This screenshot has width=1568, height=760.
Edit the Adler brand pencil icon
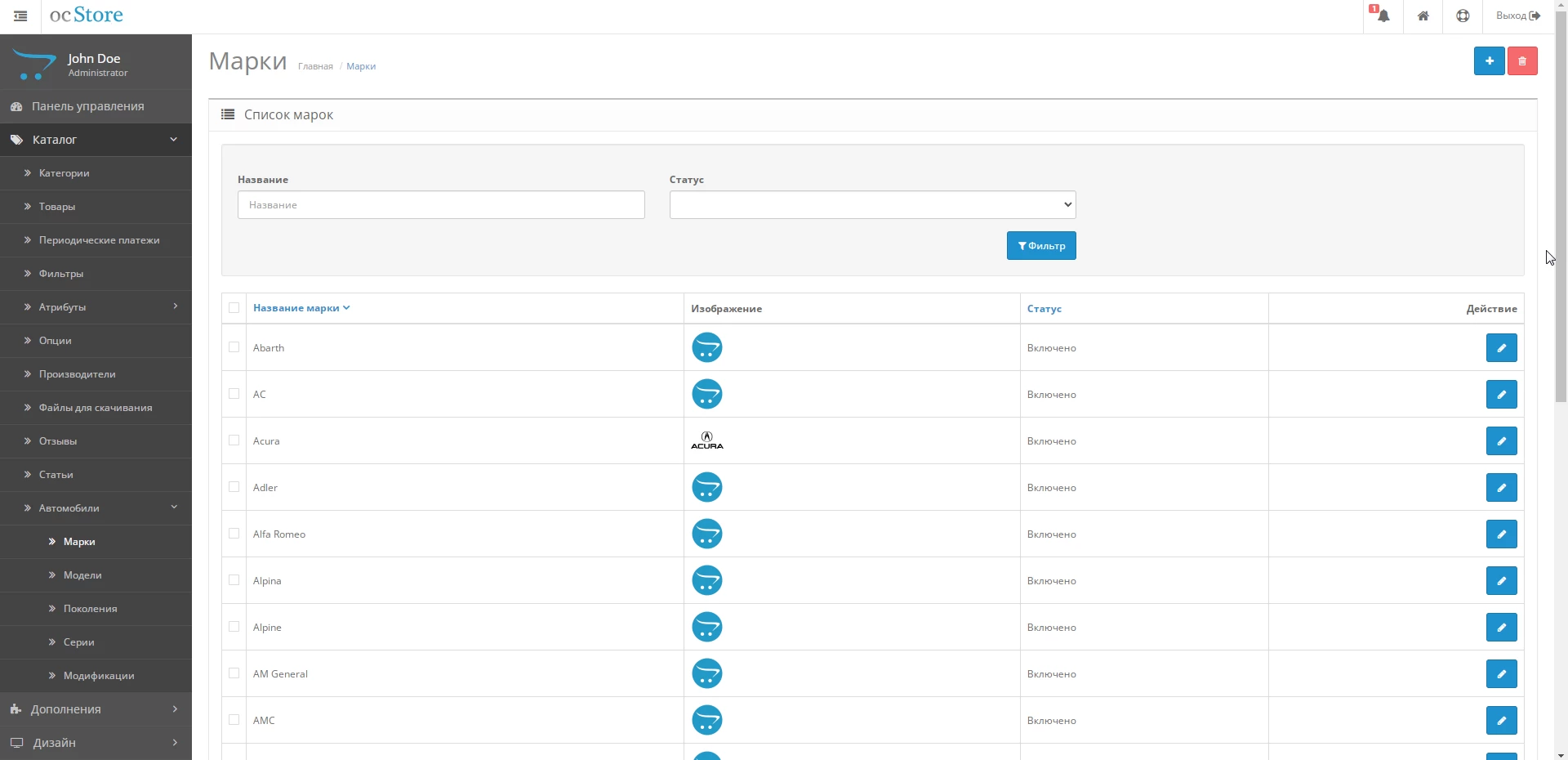pos(1501,487)
